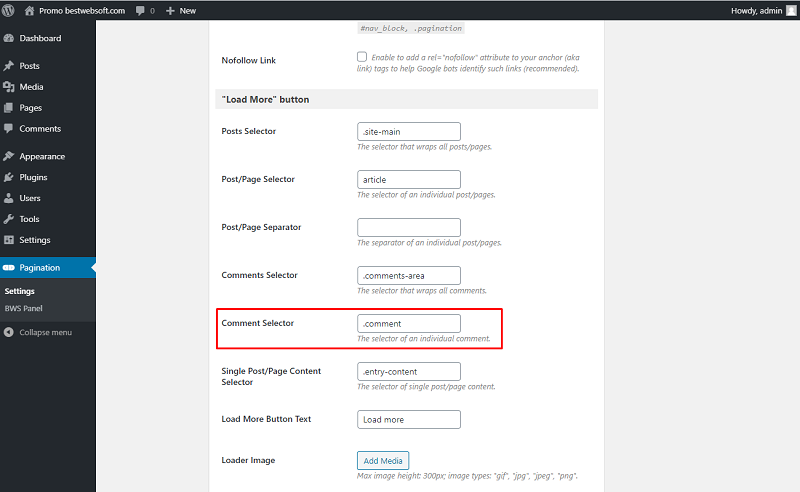Open the Users menu

click(x=30, y=198)
